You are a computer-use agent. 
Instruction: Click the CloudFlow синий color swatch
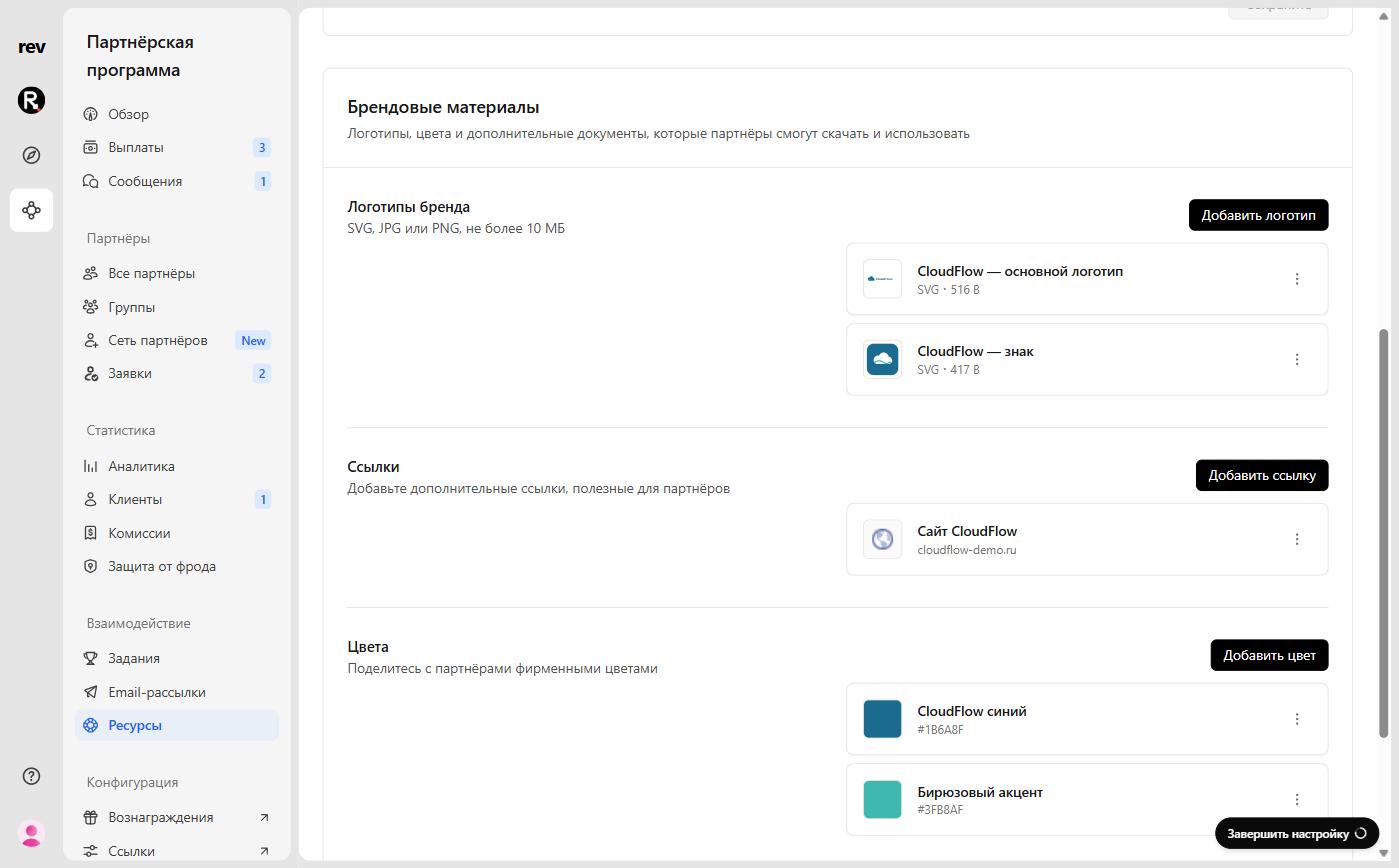(882, 719)
